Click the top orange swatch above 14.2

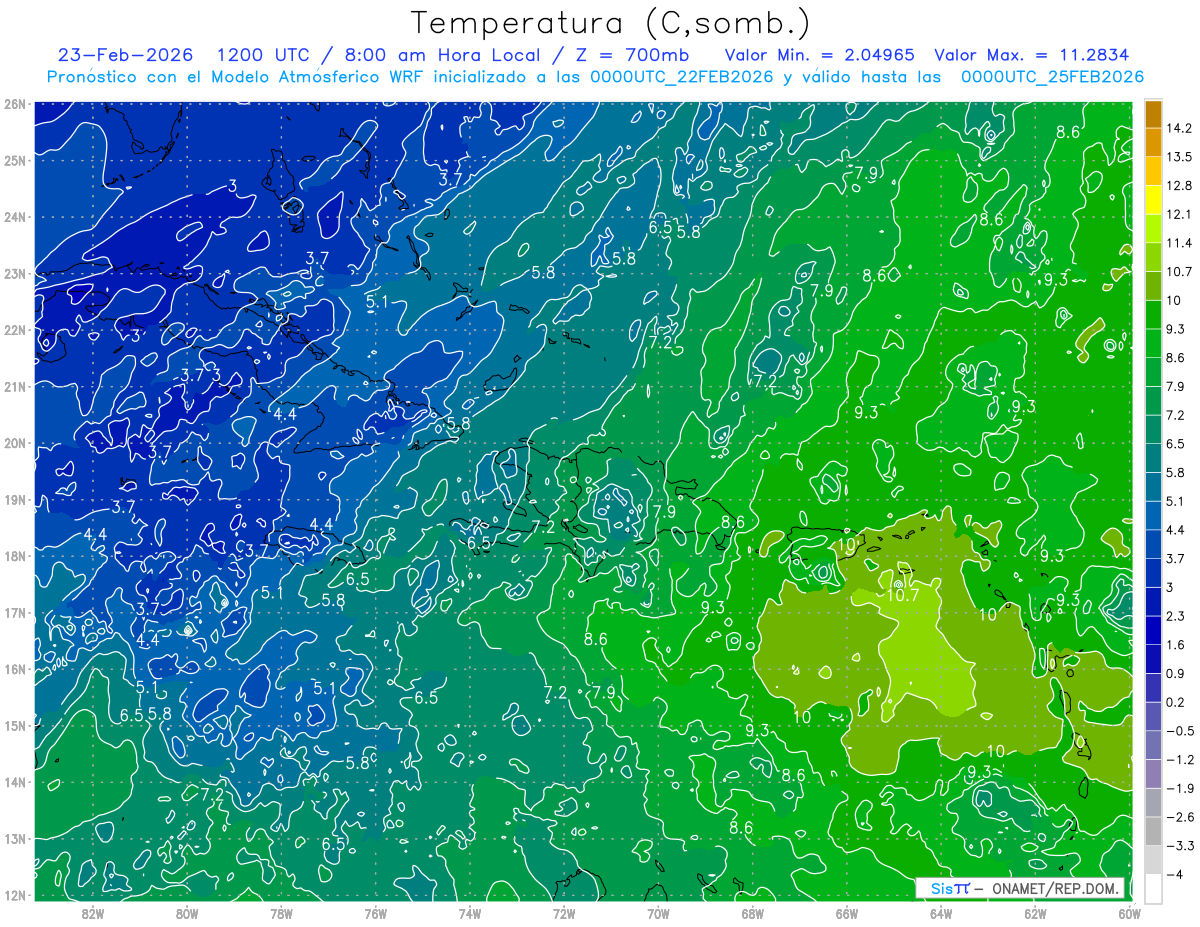click(1154, 113)
